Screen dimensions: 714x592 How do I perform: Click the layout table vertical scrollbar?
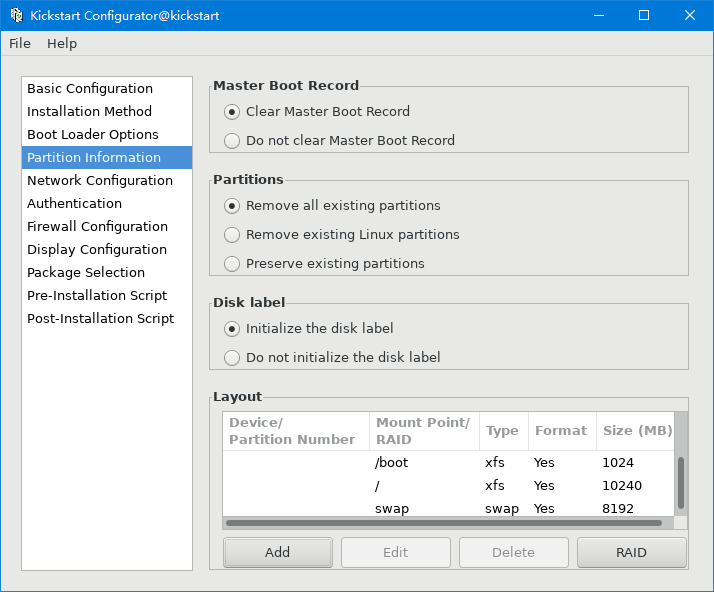coord(681,483)
